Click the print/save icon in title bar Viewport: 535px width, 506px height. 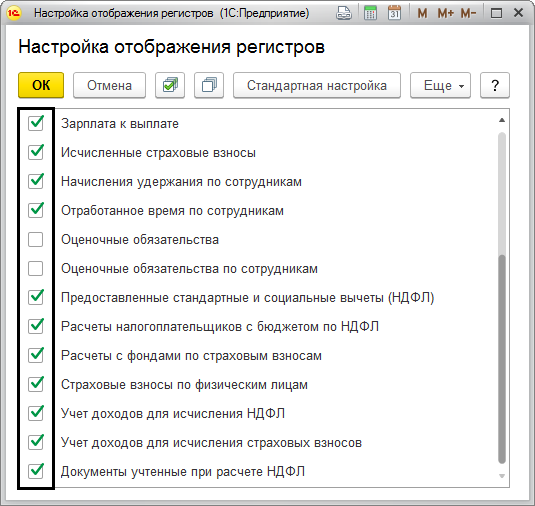click(x=344, y=13)
